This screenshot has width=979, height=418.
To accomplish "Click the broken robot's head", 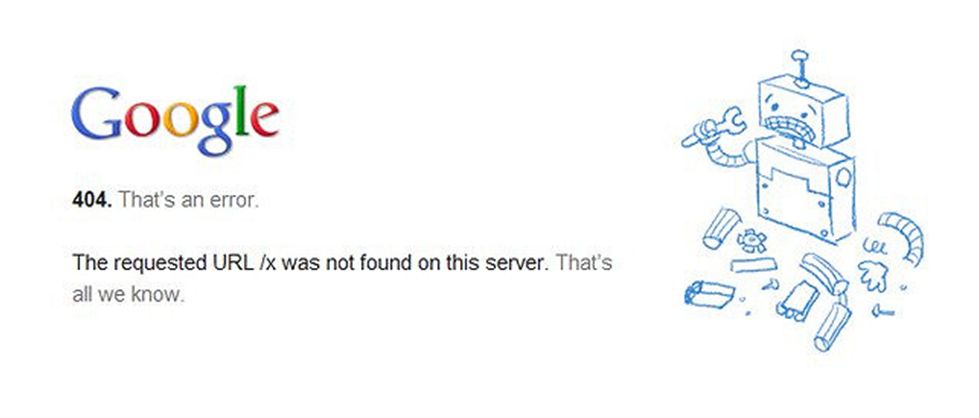I will [804, 111].
